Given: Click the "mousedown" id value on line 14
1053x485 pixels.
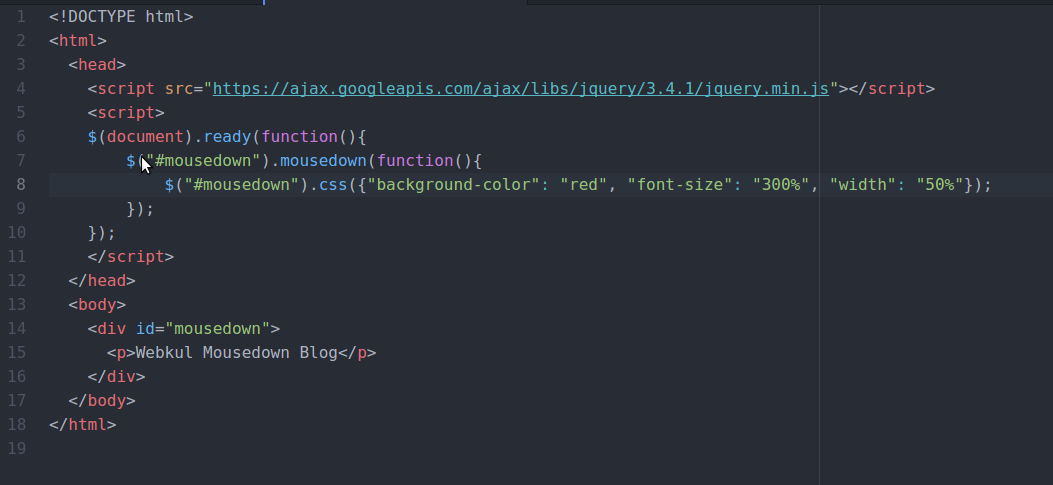Looking at the screenshot, I should point(218,329).
